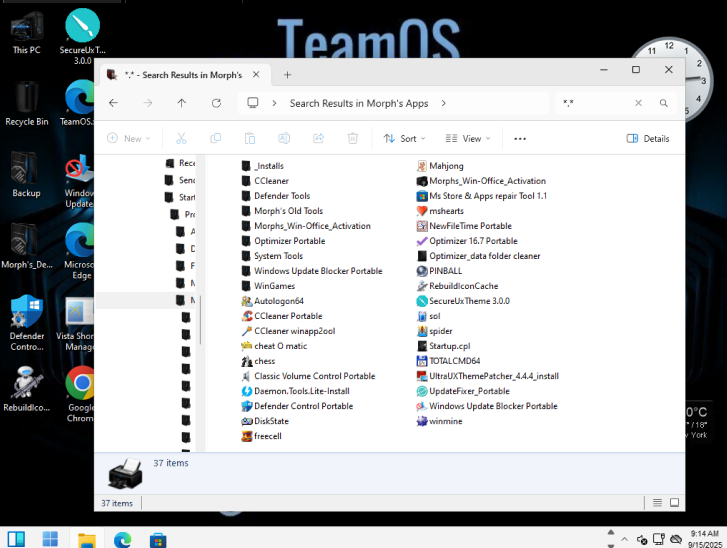
Task: Open the System Tools folder
Action: pos(272,256)
